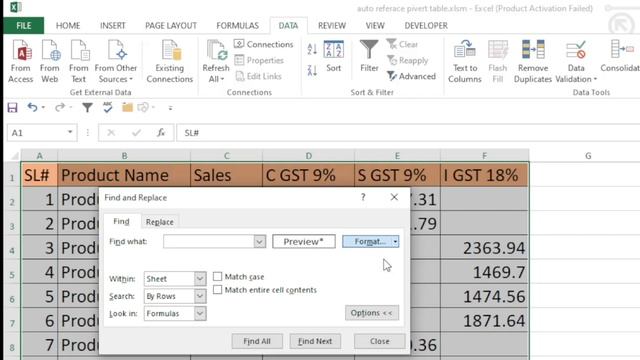Screen dimensions: 640x360
Task: Enable Match case checkbox
Action: (218, 277)
